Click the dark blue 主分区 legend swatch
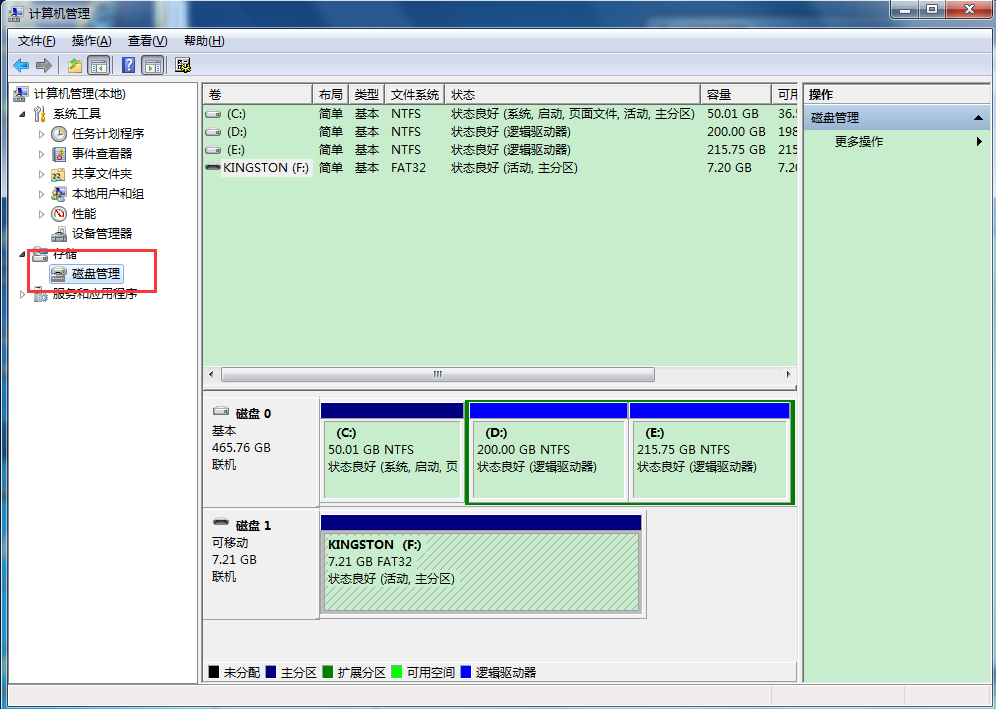This screenshot has width=996, height=709. 271,672
